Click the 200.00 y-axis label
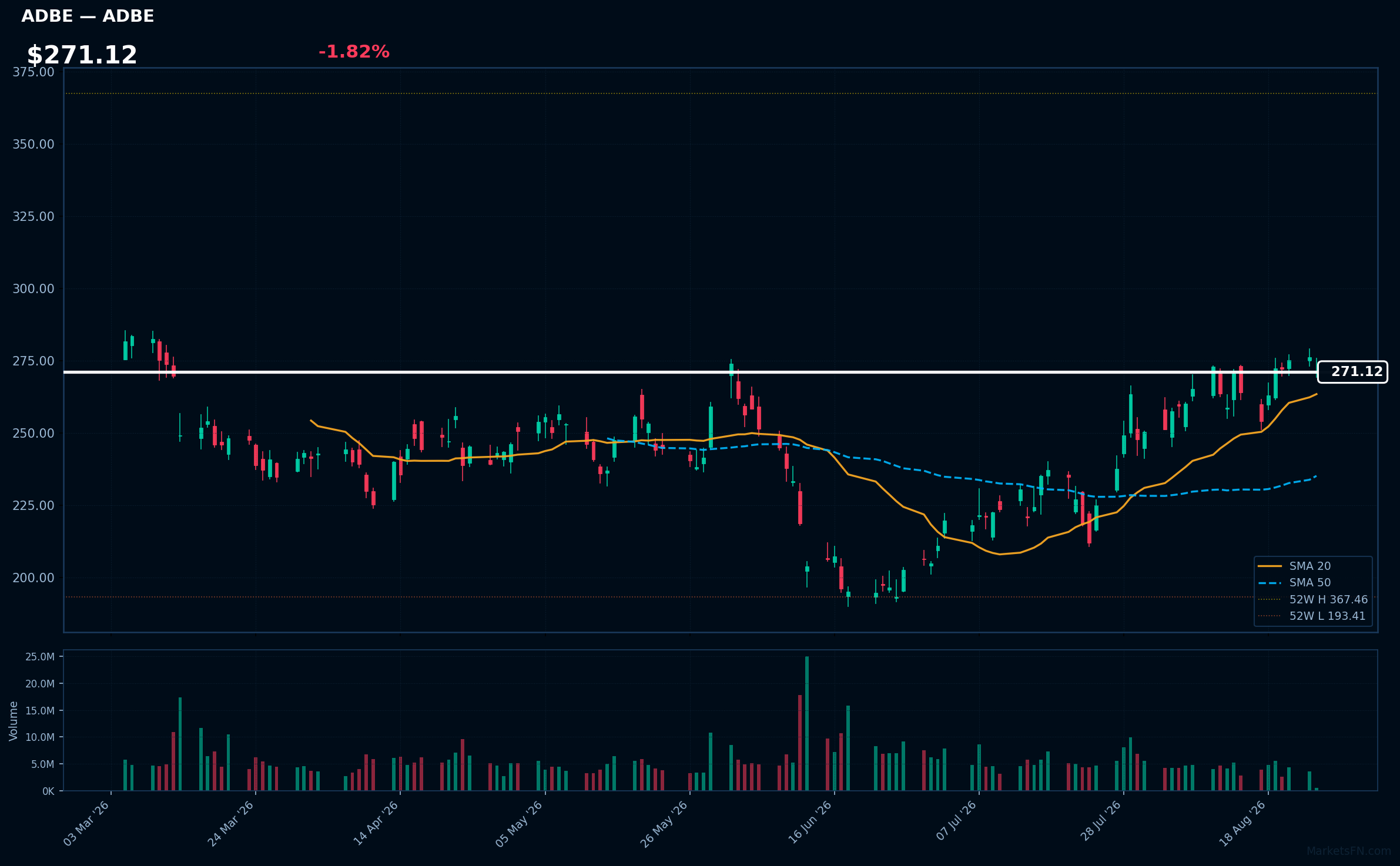Screen dimensions: 1400x866 (34, 578)
